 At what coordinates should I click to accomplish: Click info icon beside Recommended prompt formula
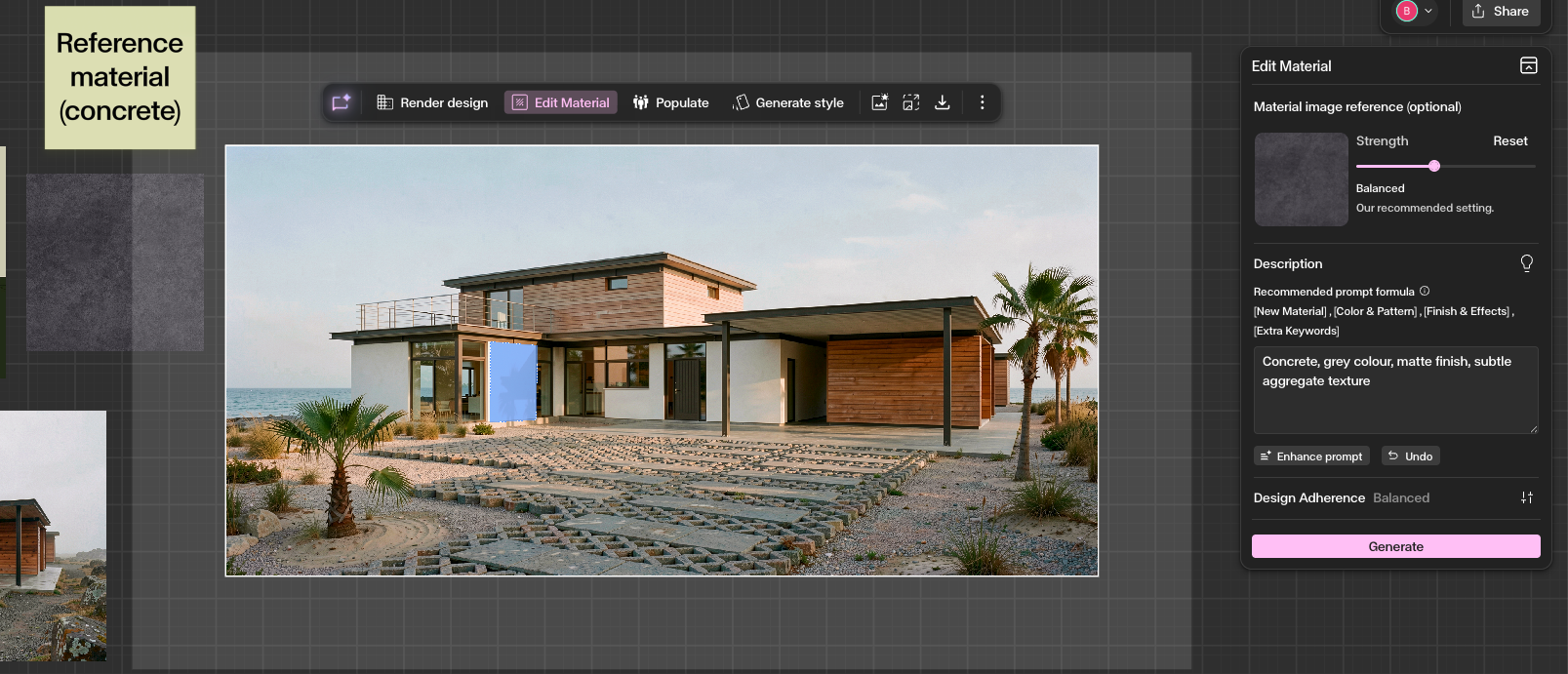1425,291
